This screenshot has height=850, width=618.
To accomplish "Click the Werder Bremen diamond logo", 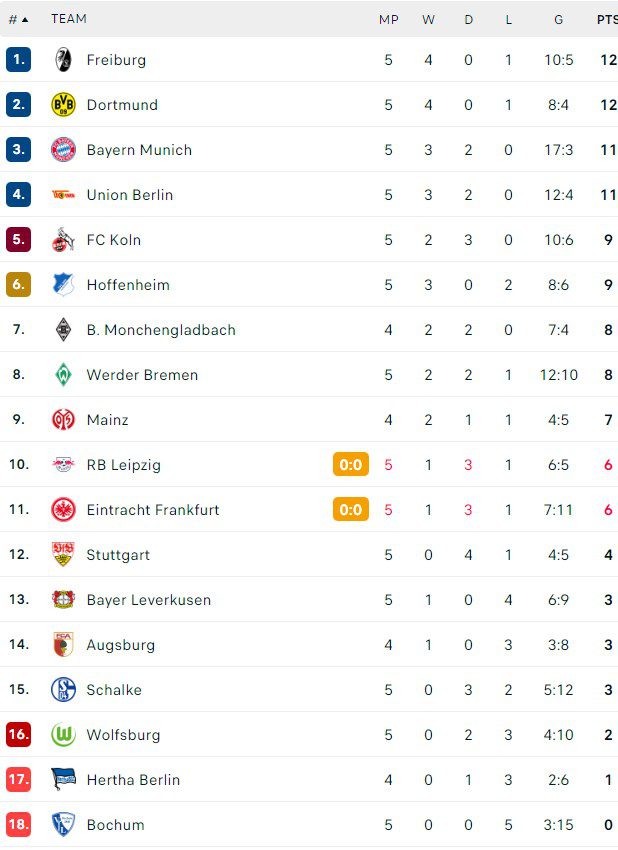I will coord(63,375).
